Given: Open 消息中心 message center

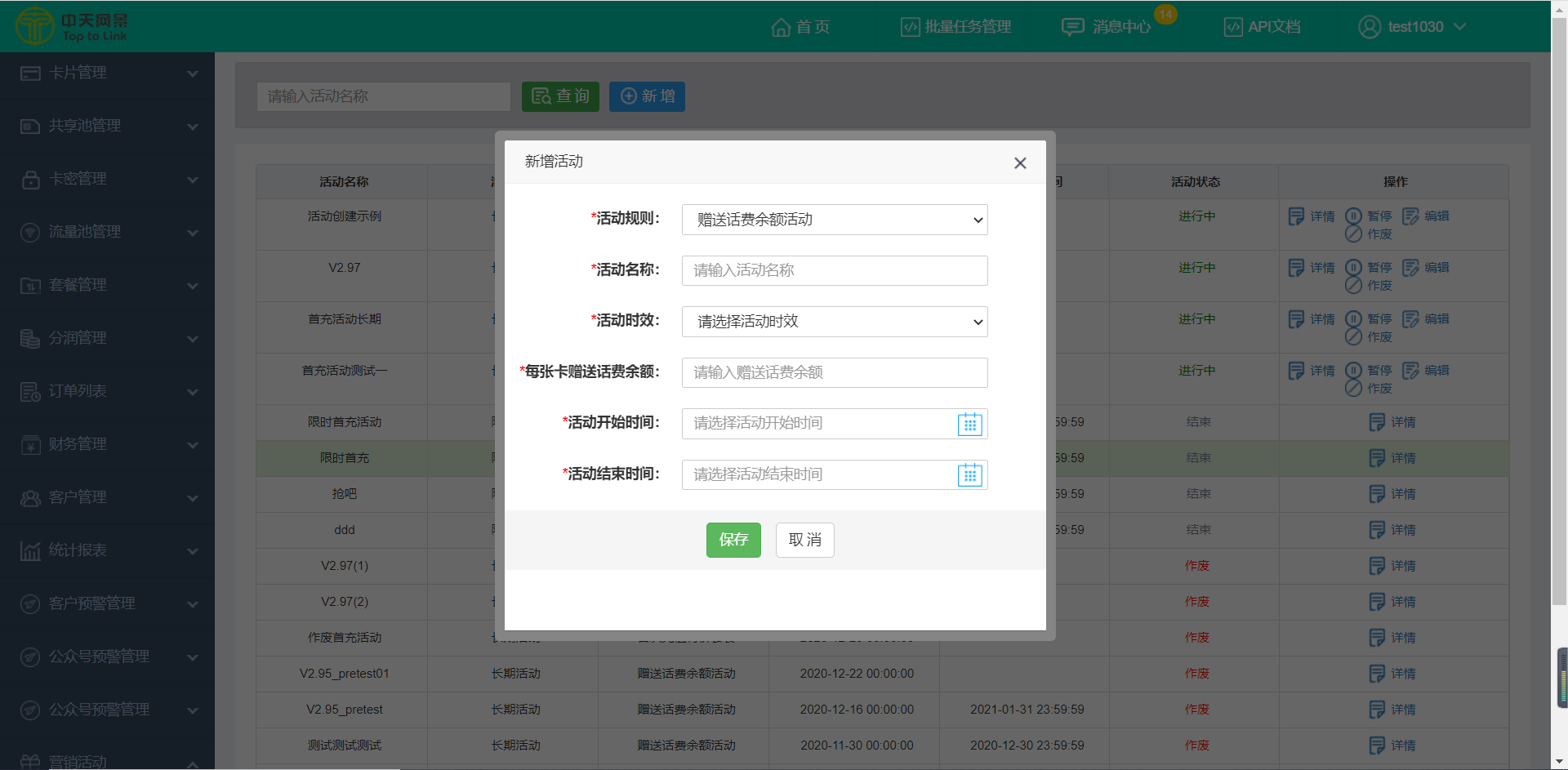Looking at the screenshot, I should [x=1106, y=27].
